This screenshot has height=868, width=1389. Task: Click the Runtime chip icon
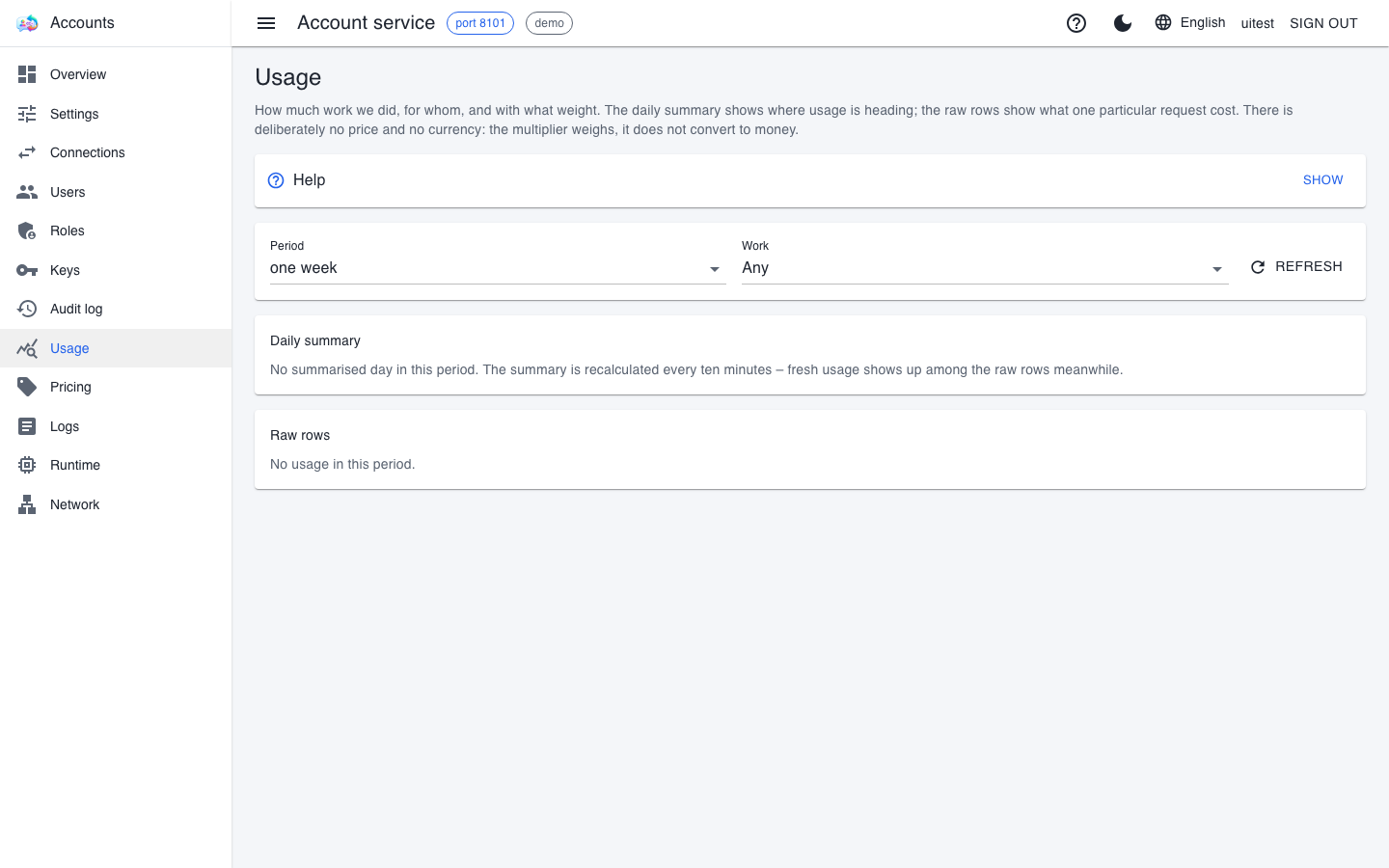27,465
